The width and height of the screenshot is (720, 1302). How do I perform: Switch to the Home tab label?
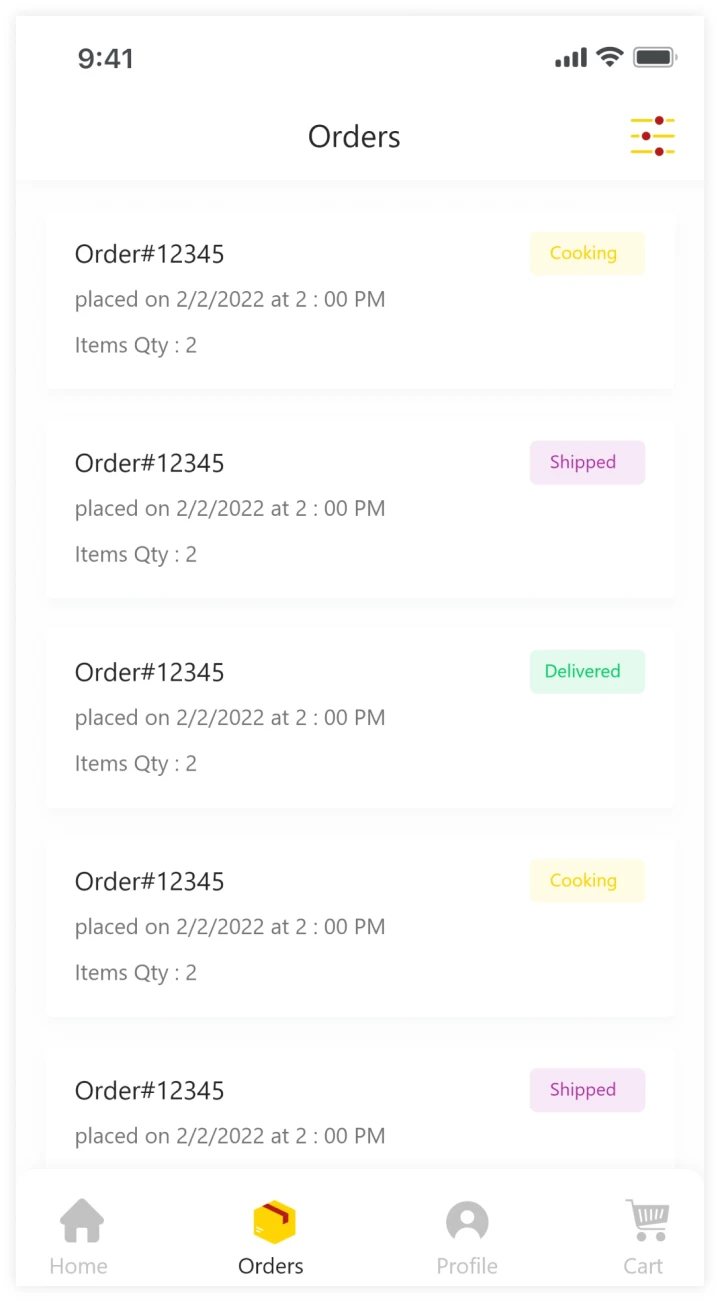(78, 1266)
